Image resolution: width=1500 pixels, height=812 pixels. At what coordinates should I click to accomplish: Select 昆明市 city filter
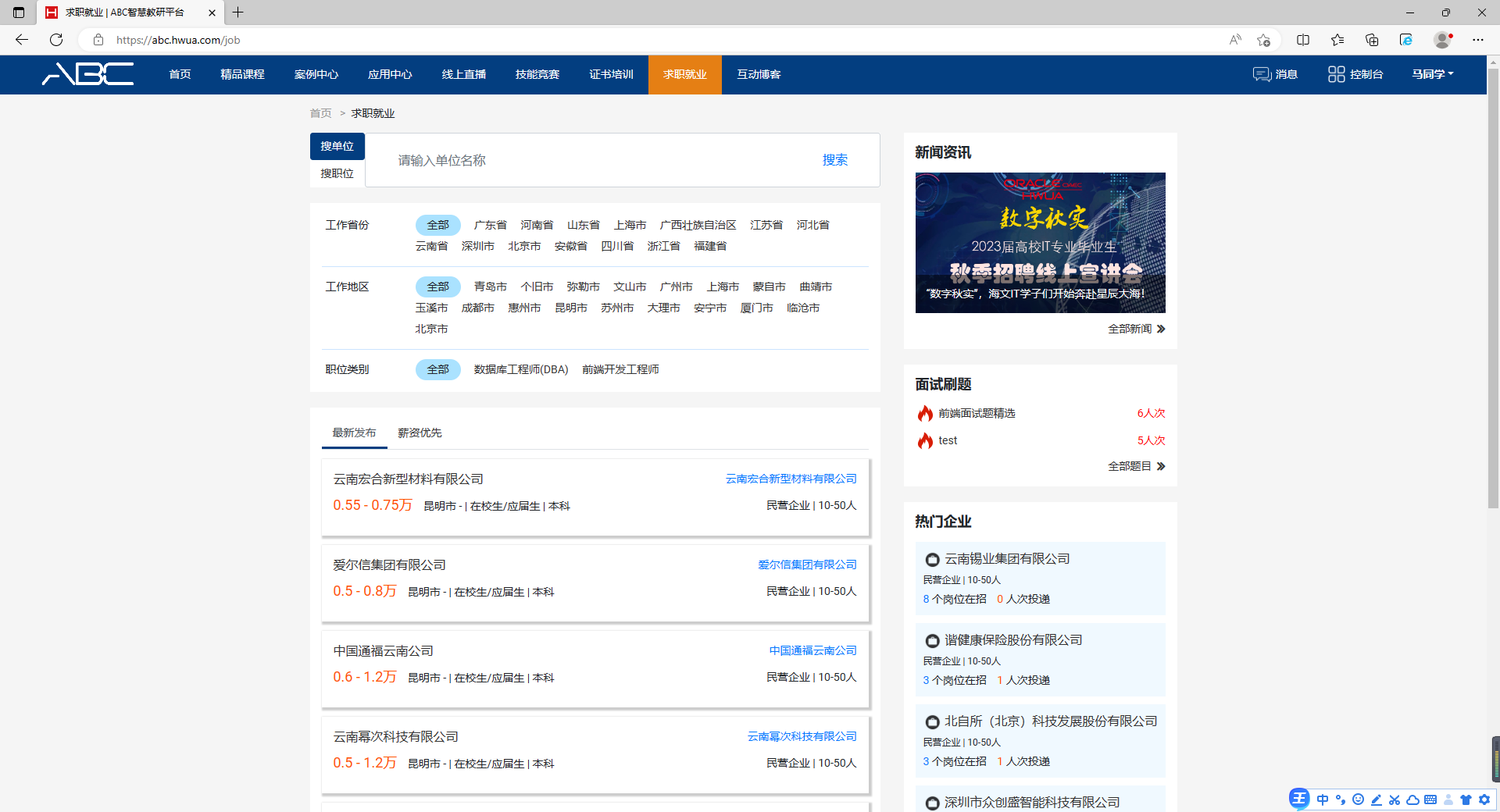(571, 308)
